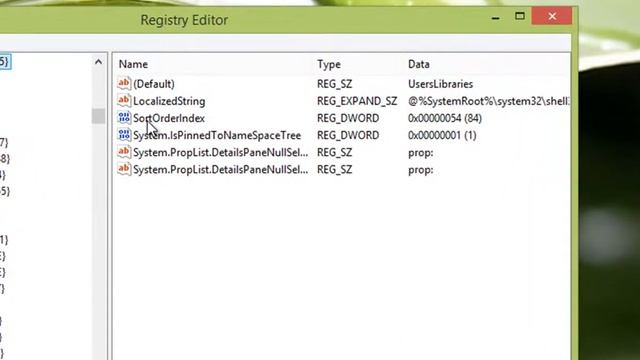Maximize the Registry Editor window
The width and height of the screenshot is (640, 360).
pos(520,16)
